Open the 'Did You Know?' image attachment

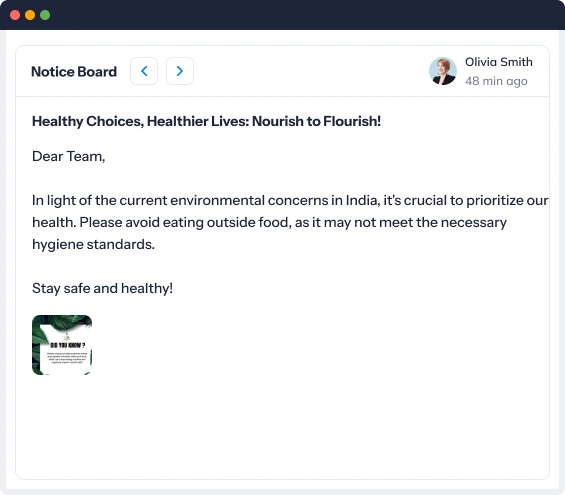62,345
